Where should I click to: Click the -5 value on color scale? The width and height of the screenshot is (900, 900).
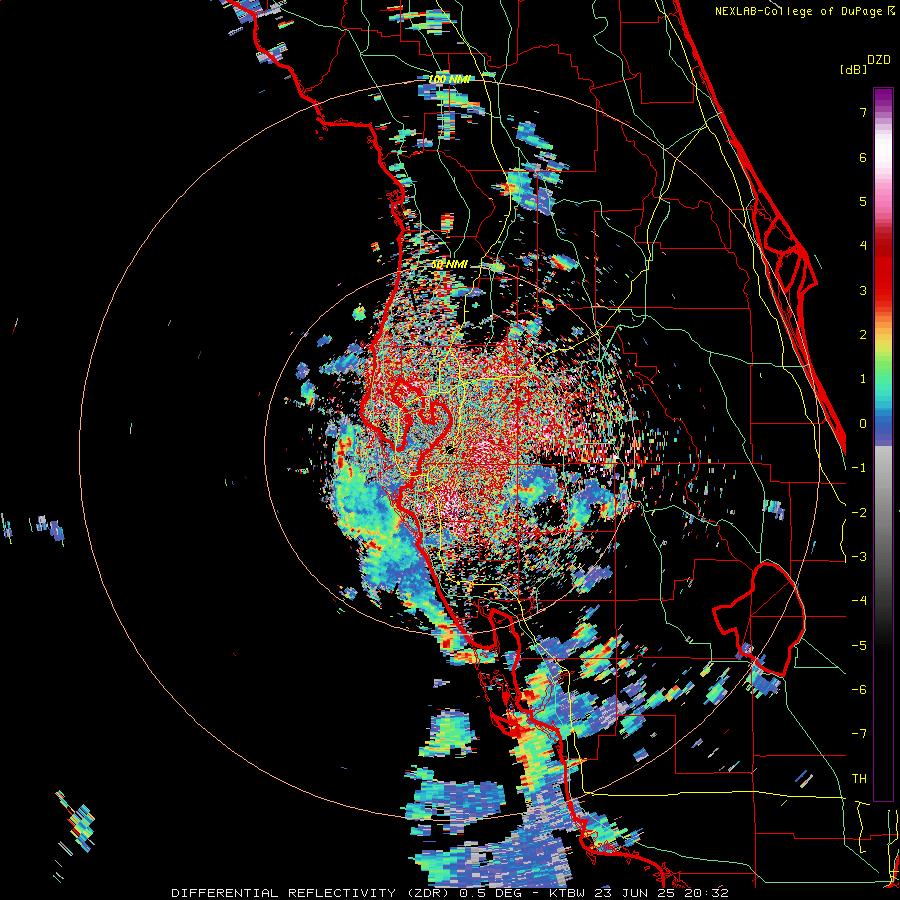click(859, 646)
